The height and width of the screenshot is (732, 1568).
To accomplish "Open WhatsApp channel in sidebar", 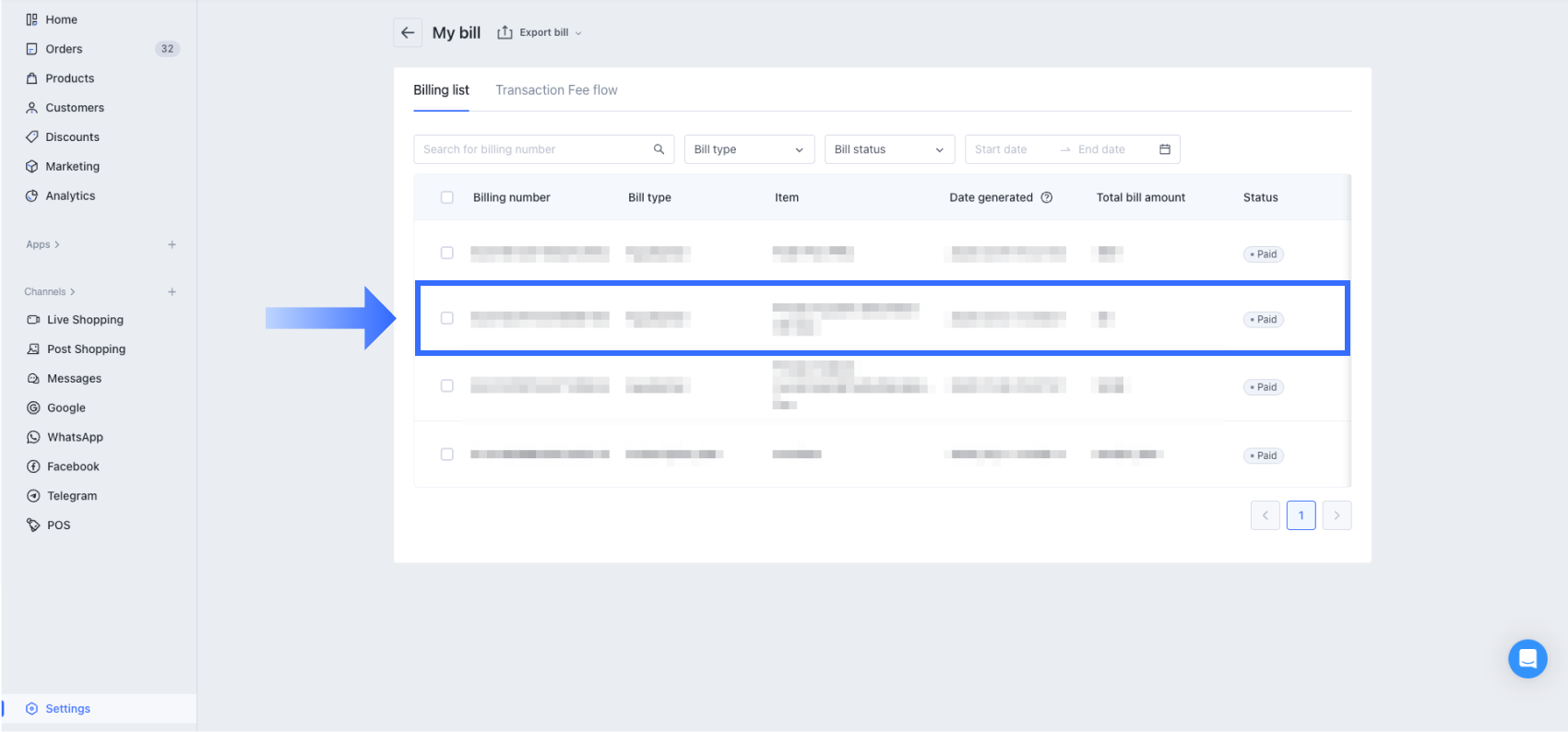I will click(x=75, y=437).
